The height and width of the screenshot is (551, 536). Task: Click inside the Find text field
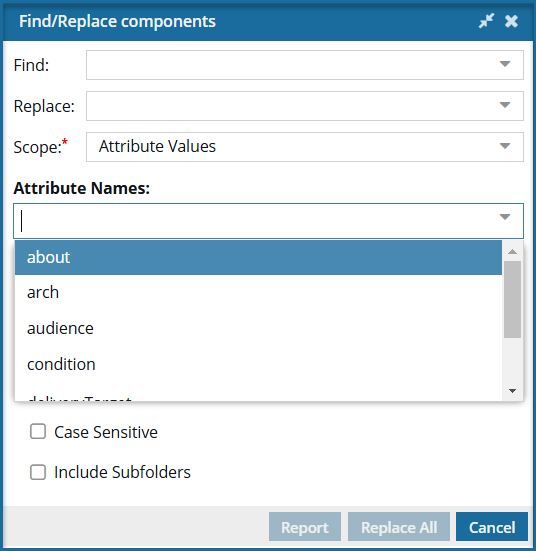pyautogui.click(x=292, y=65)
